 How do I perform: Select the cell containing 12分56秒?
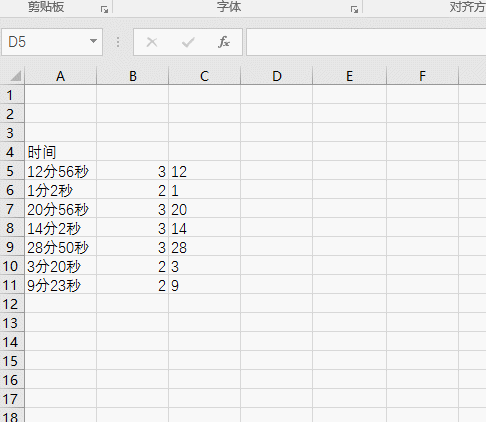[x=61, y=171]
